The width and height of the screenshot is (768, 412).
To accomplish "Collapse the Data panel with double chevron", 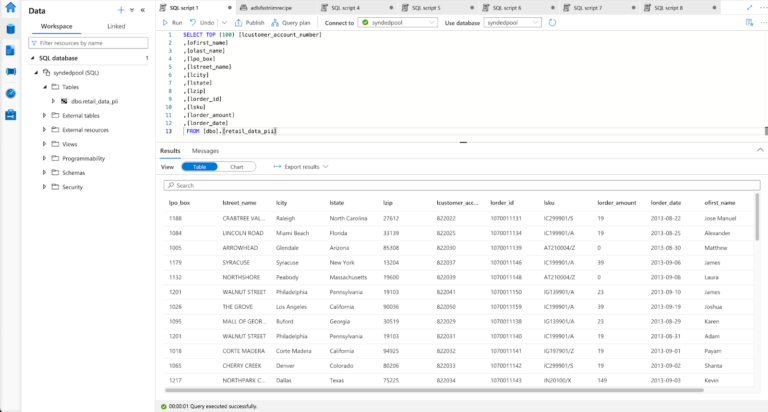I will tap(142, 10).
